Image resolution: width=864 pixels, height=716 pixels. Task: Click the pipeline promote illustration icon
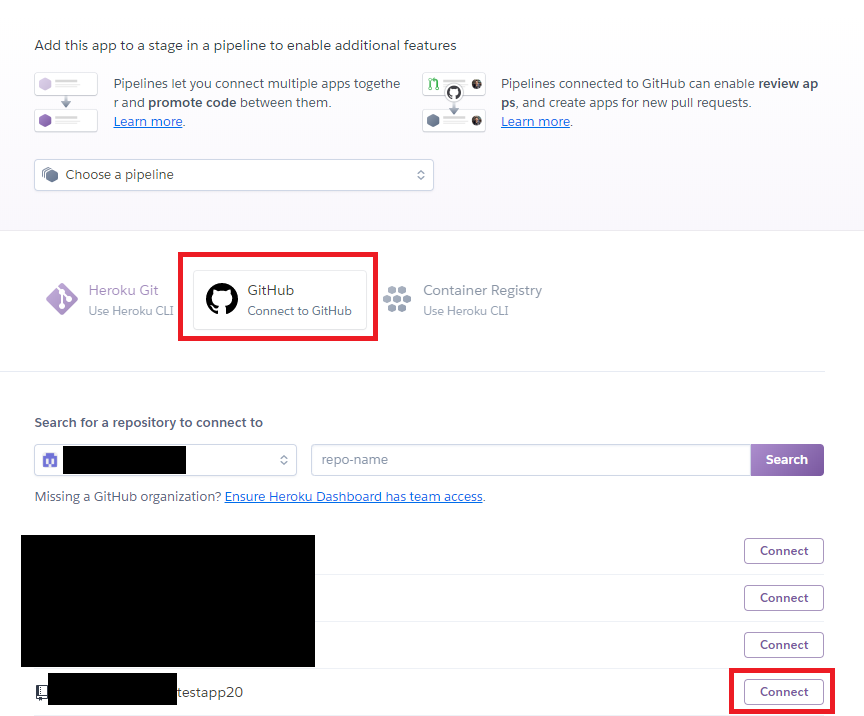pos(66,102)
